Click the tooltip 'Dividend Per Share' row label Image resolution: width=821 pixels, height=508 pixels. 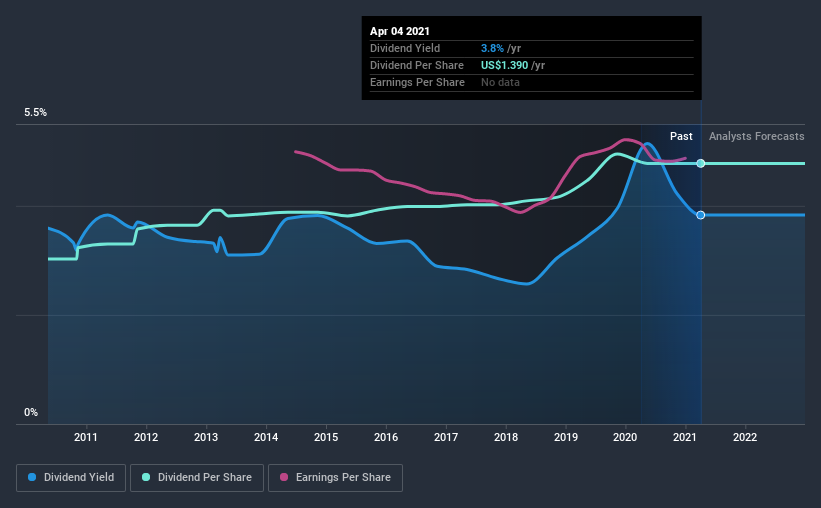point(417,65)
